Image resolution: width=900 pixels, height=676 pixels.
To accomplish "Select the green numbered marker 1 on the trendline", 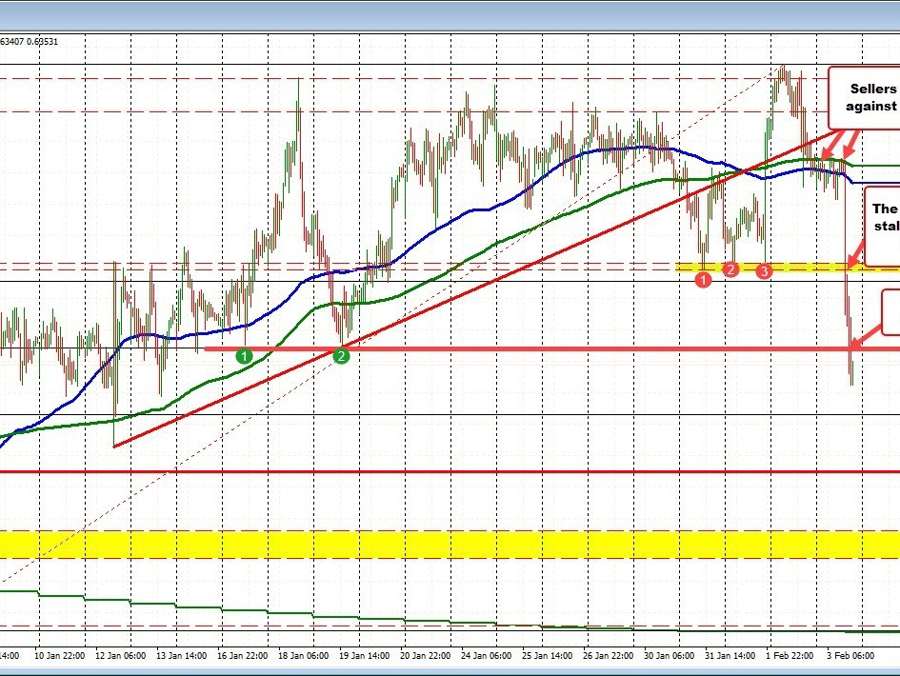I will (244, 355).
